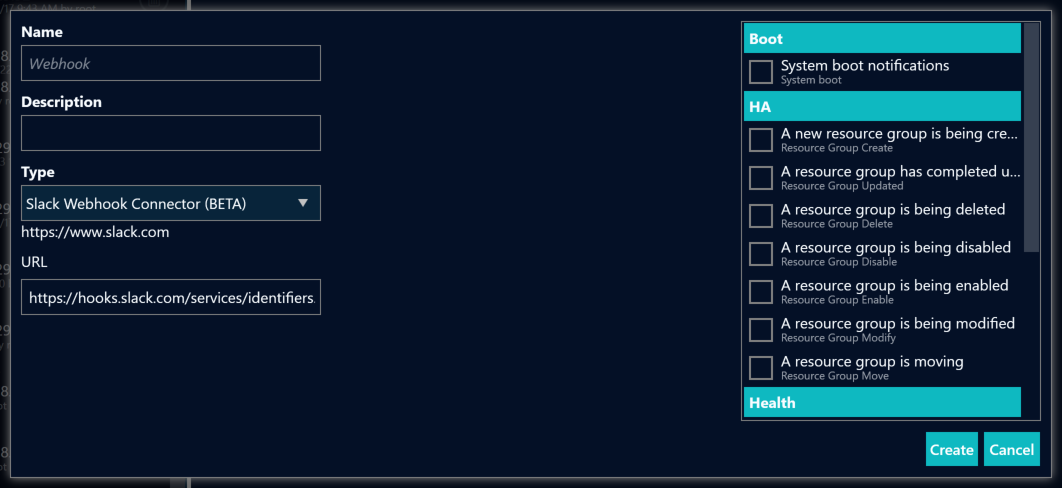Click the 'A resource group is moving' label
Viewport: 1062px width, 488px height.
tap(872, 362)
